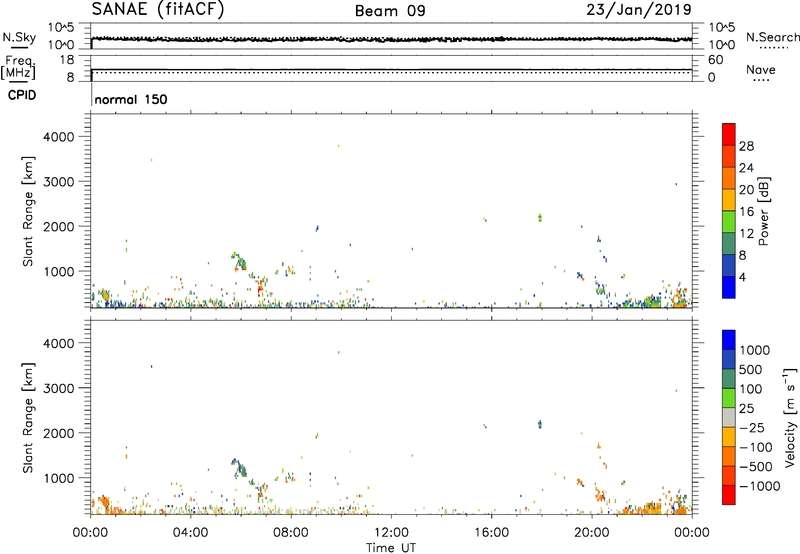800x554 pixels.
Task: Click the 60 tick on Nave axis
Action: coord(716,60)
